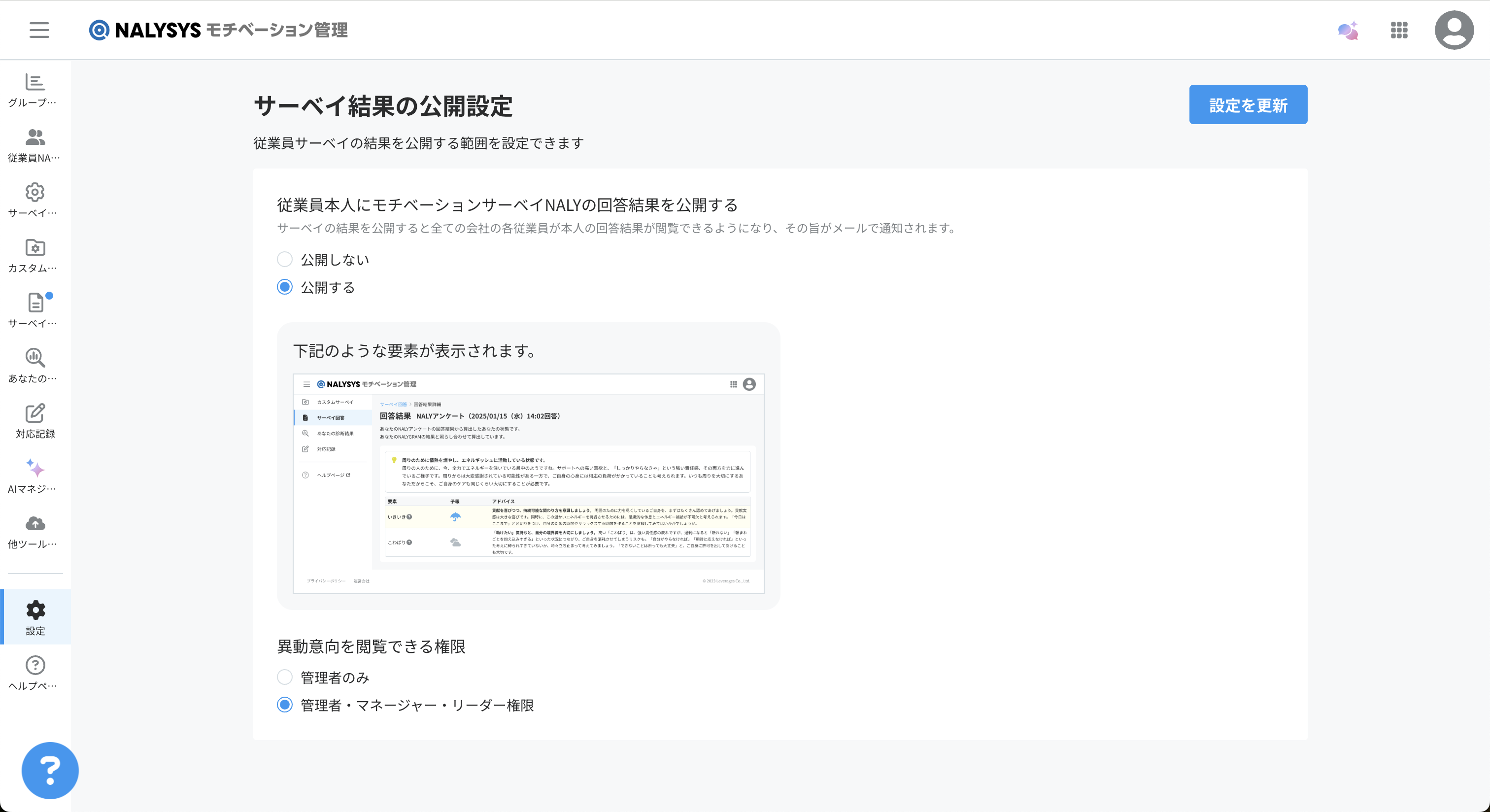The height and width of the screenshot is (812, 1490).
Task: Select 管理者のみ radio option
Action: click(x=285, y=677)
